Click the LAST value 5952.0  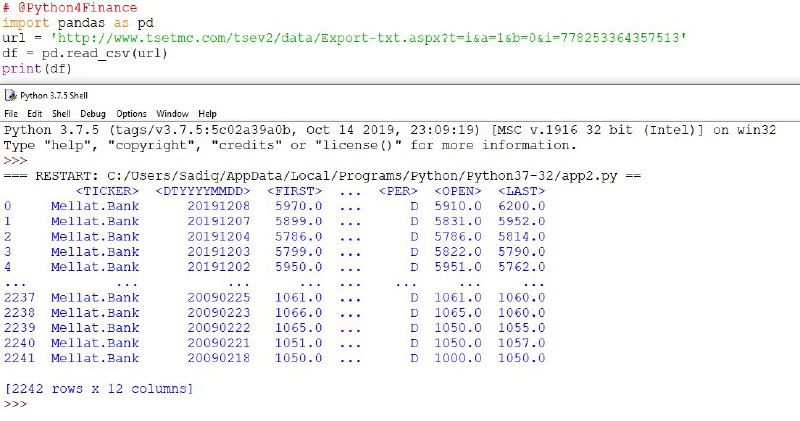click(x=521, y=221)
